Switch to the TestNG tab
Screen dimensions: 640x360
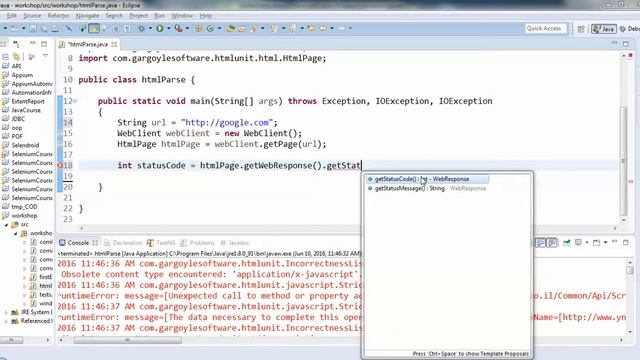(x=161, y=243)
